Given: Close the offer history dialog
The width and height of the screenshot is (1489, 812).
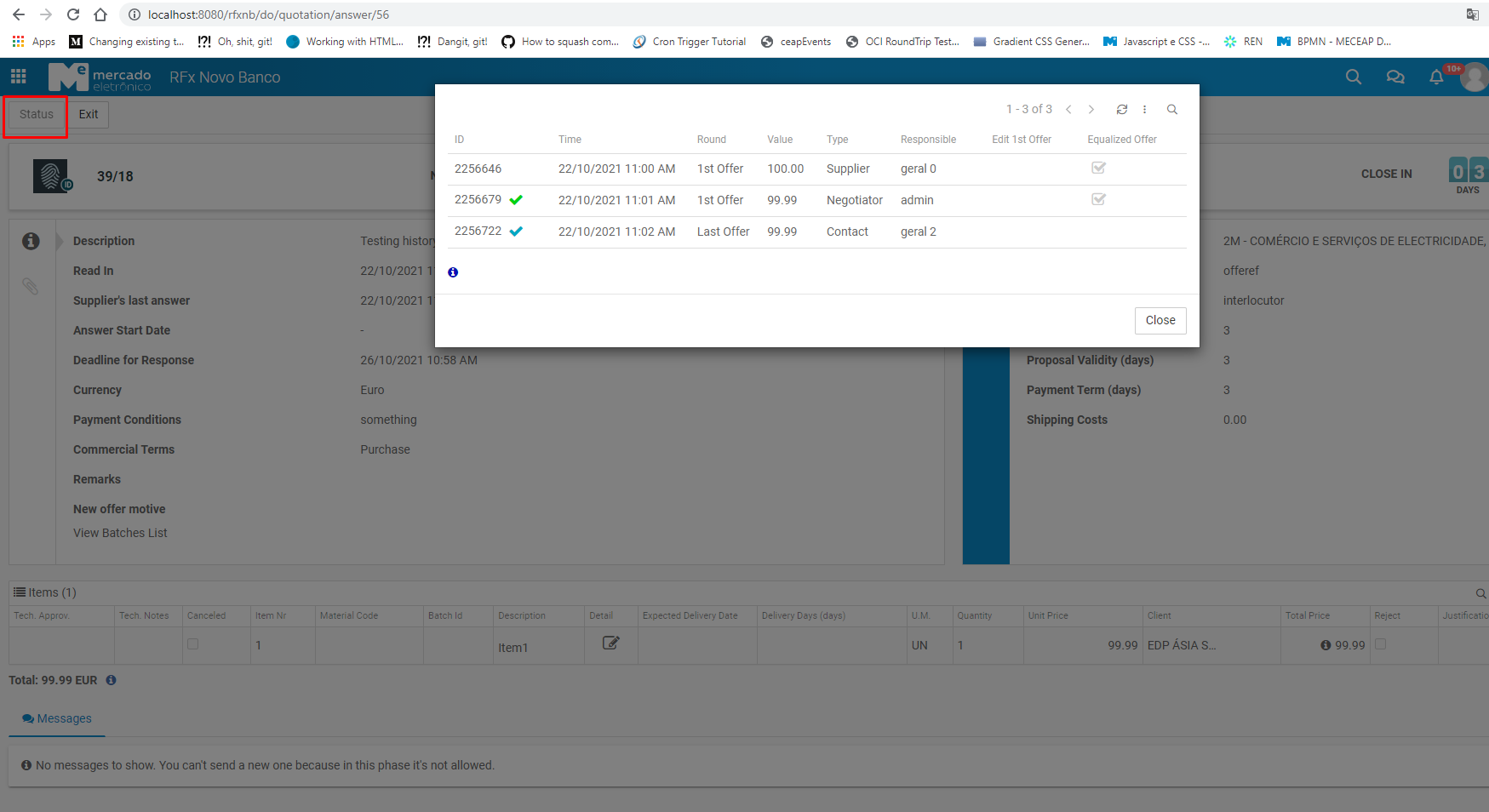Looking at the screenshot, I should tap(1160, 320).
